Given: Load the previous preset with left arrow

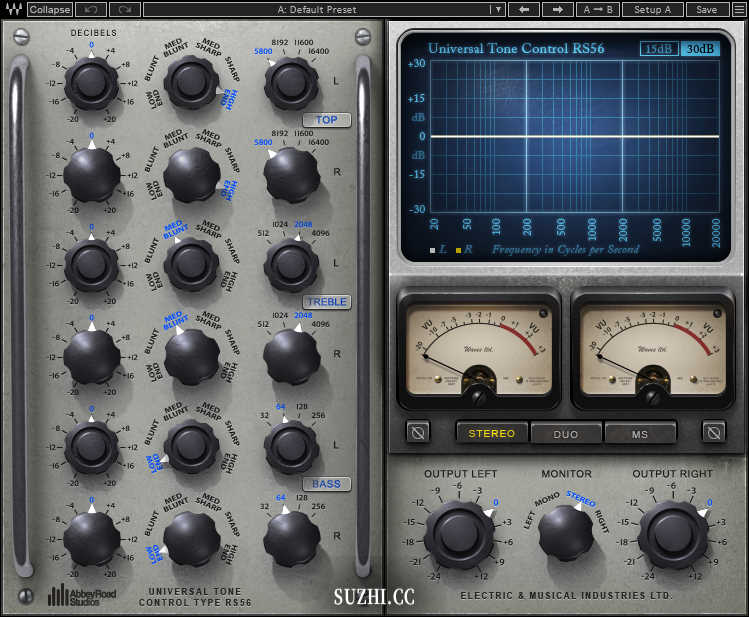Looking at the screenshot, I should click(x=523, y=9).
